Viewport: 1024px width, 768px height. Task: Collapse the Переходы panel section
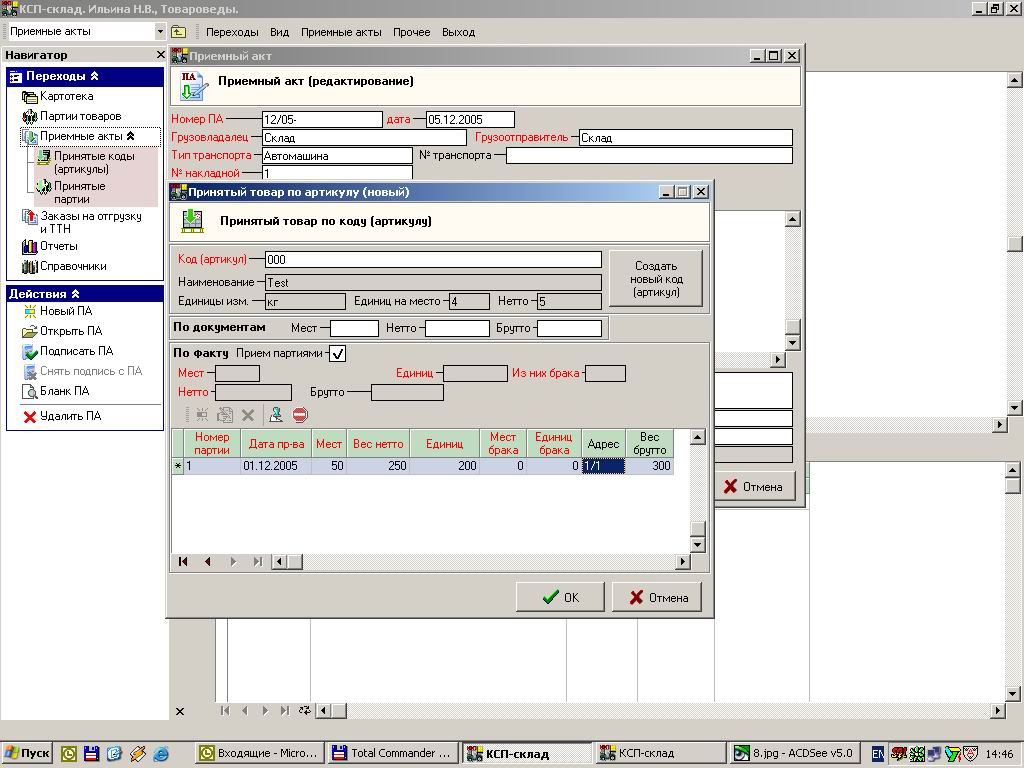(x=94, y=76)
